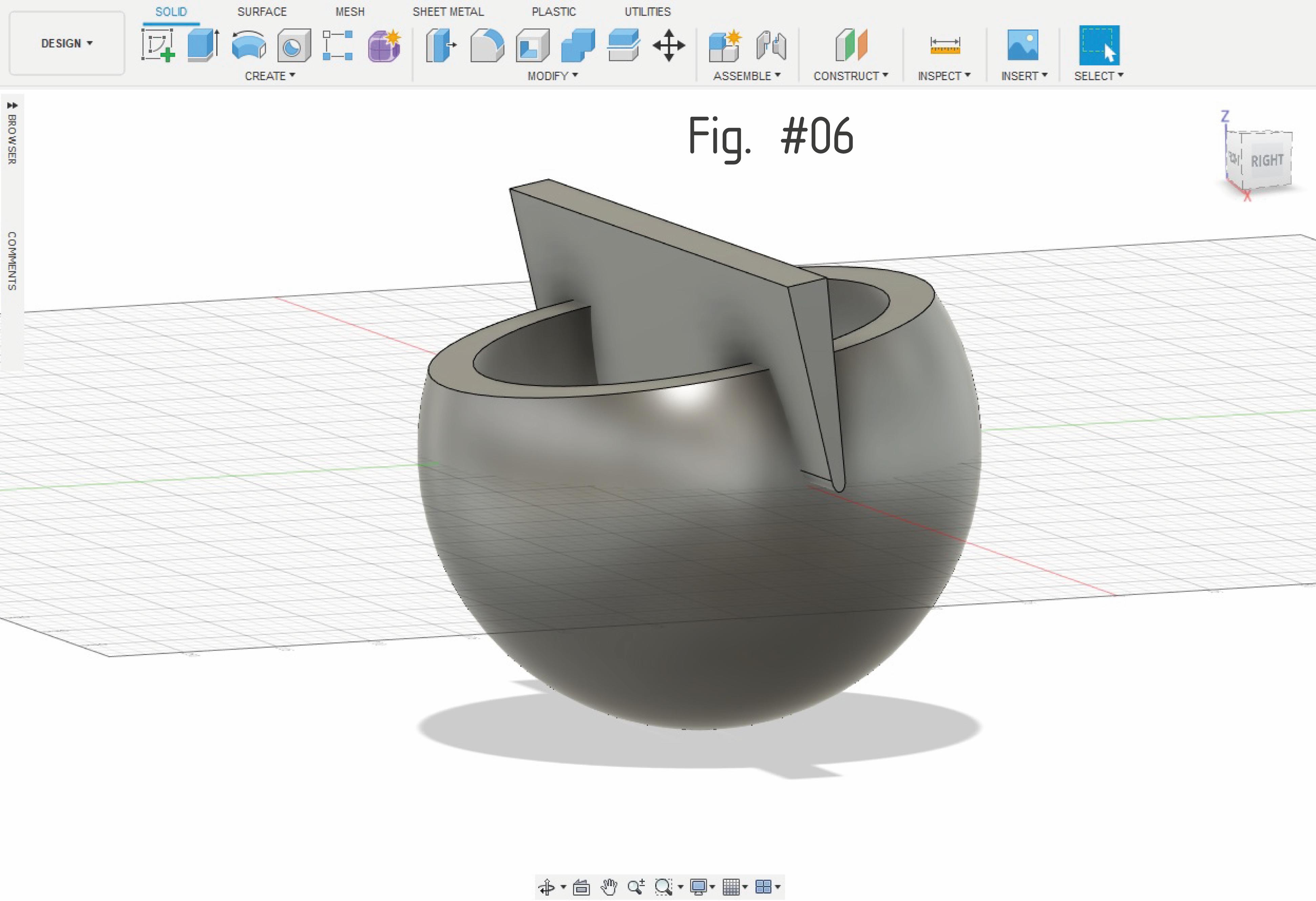
Task: Select the Combine tool
Action: coord(578,45)
